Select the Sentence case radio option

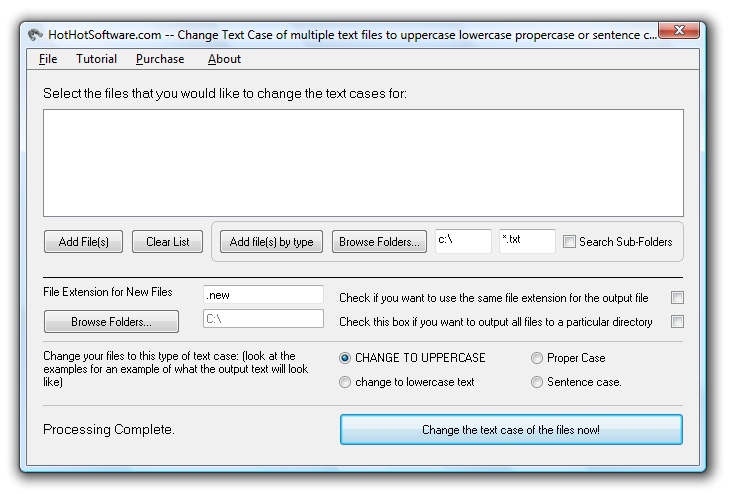[537, 382]
